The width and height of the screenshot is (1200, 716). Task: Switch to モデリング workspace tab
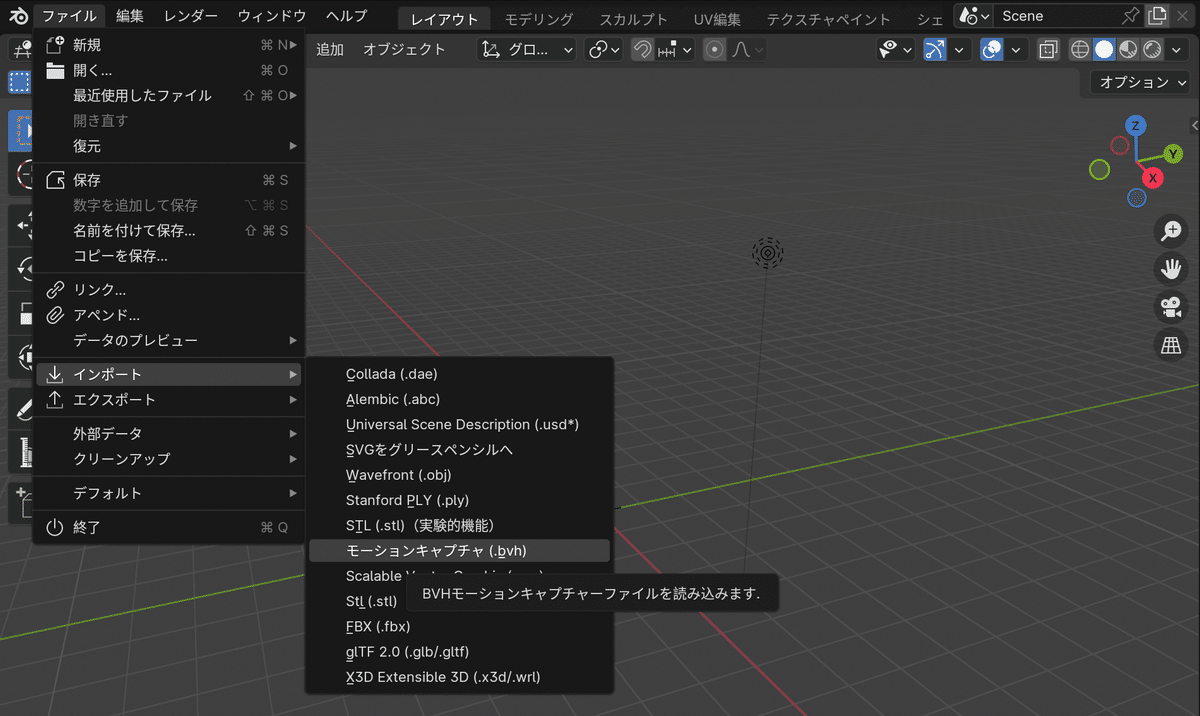point(539,19)
